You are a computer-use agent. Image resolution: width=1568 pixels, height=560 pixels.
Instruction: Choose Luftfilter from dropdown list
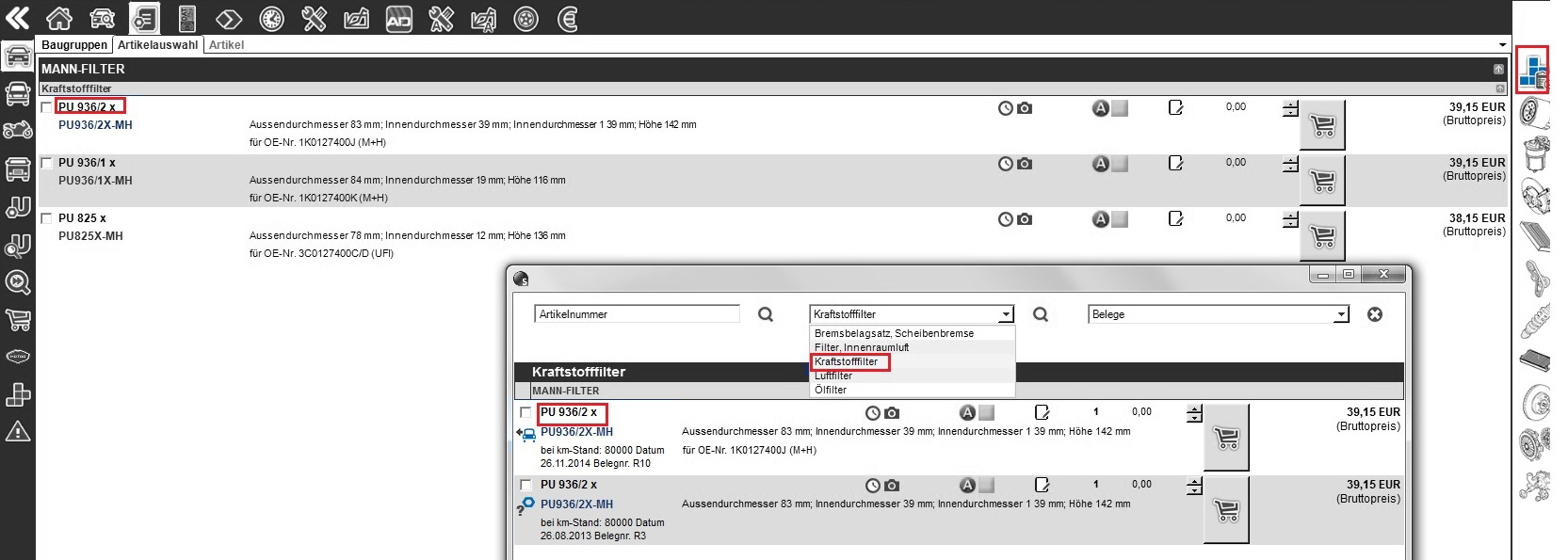tap(833, 376)
